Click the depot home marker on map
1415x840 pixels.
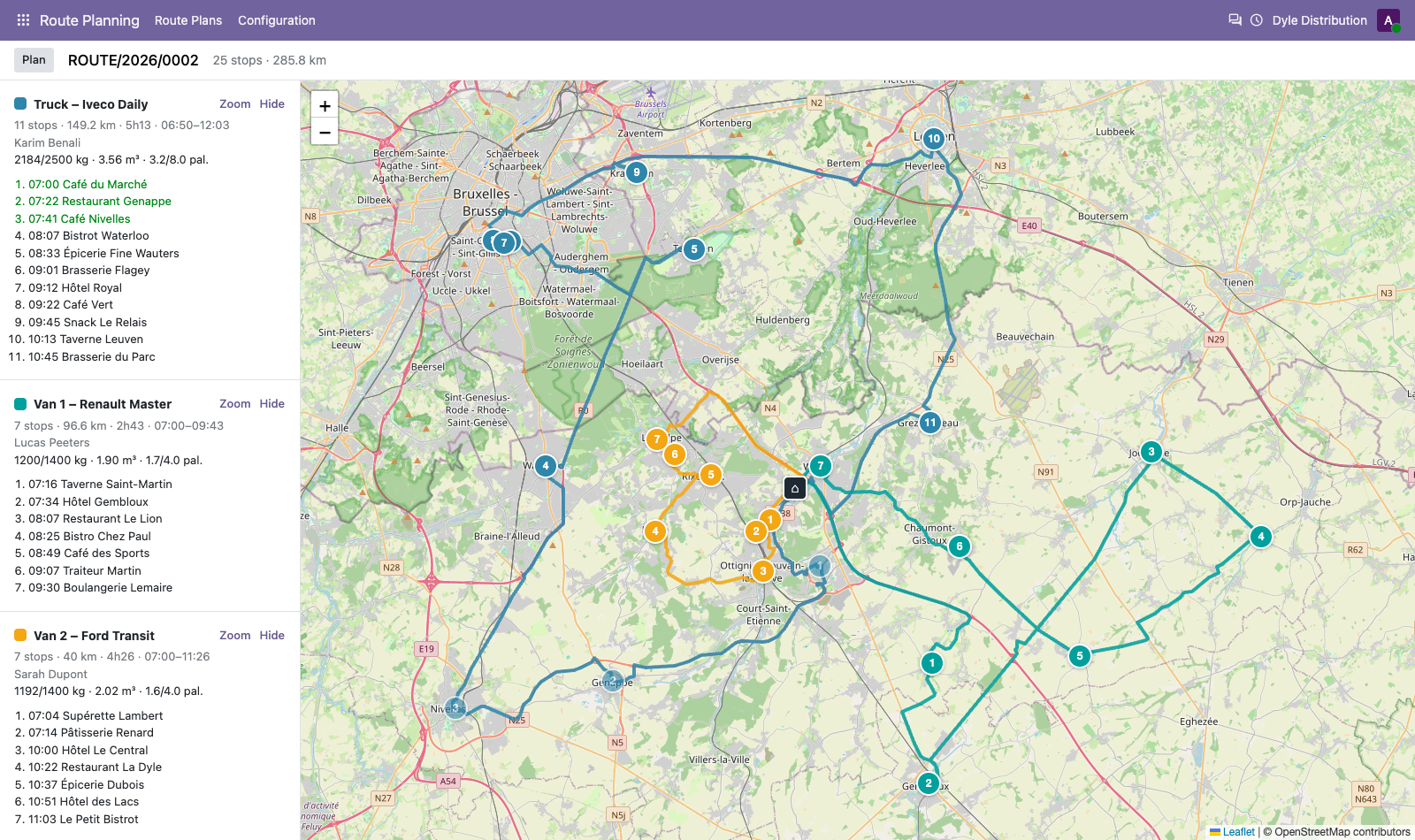click(x=795, y=488)
